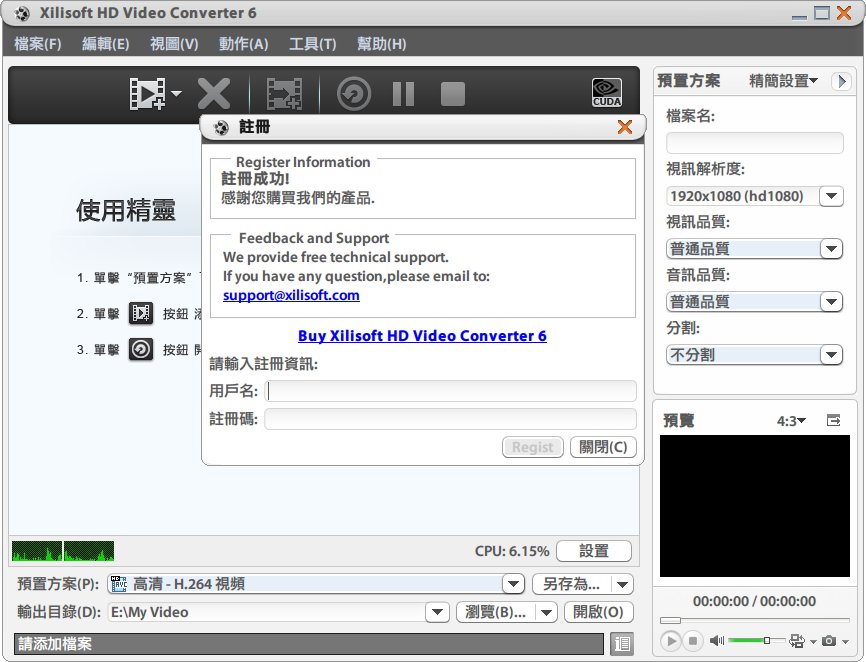Click the 另存為... button
The image size is (866, 662).
(x=571, y=584)
